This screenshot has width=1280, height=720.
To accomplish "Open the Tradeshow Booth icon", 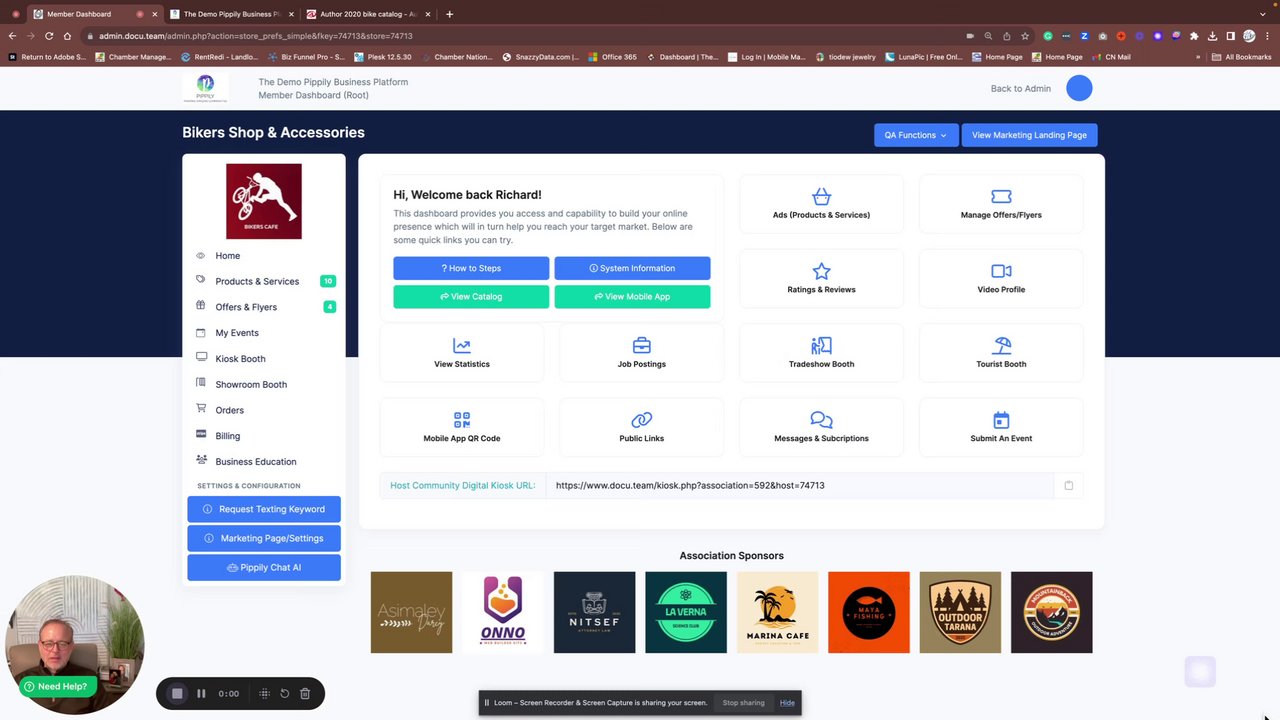I will [x=821, y=346].
